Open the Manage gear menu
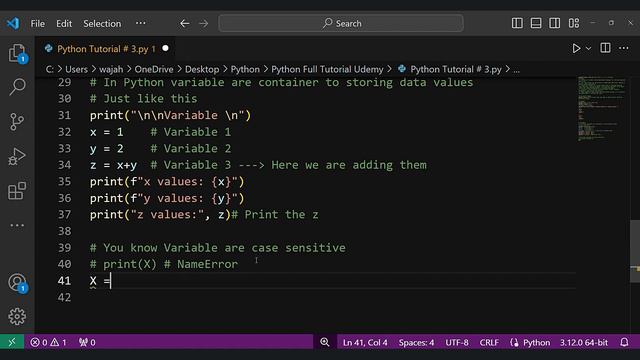 pos(17,316)
